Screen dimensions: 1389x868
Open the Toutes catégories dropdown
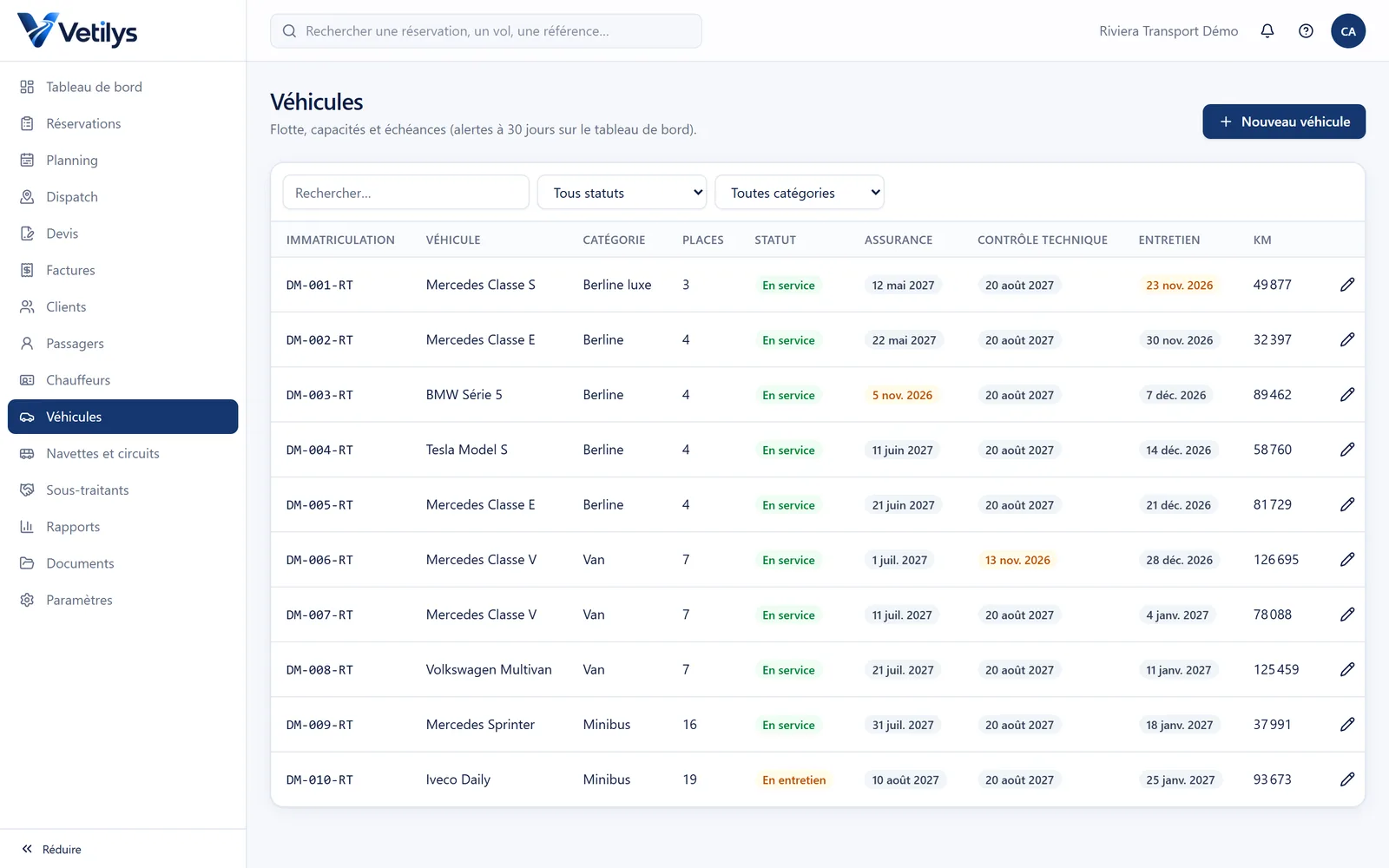(800, 193)
